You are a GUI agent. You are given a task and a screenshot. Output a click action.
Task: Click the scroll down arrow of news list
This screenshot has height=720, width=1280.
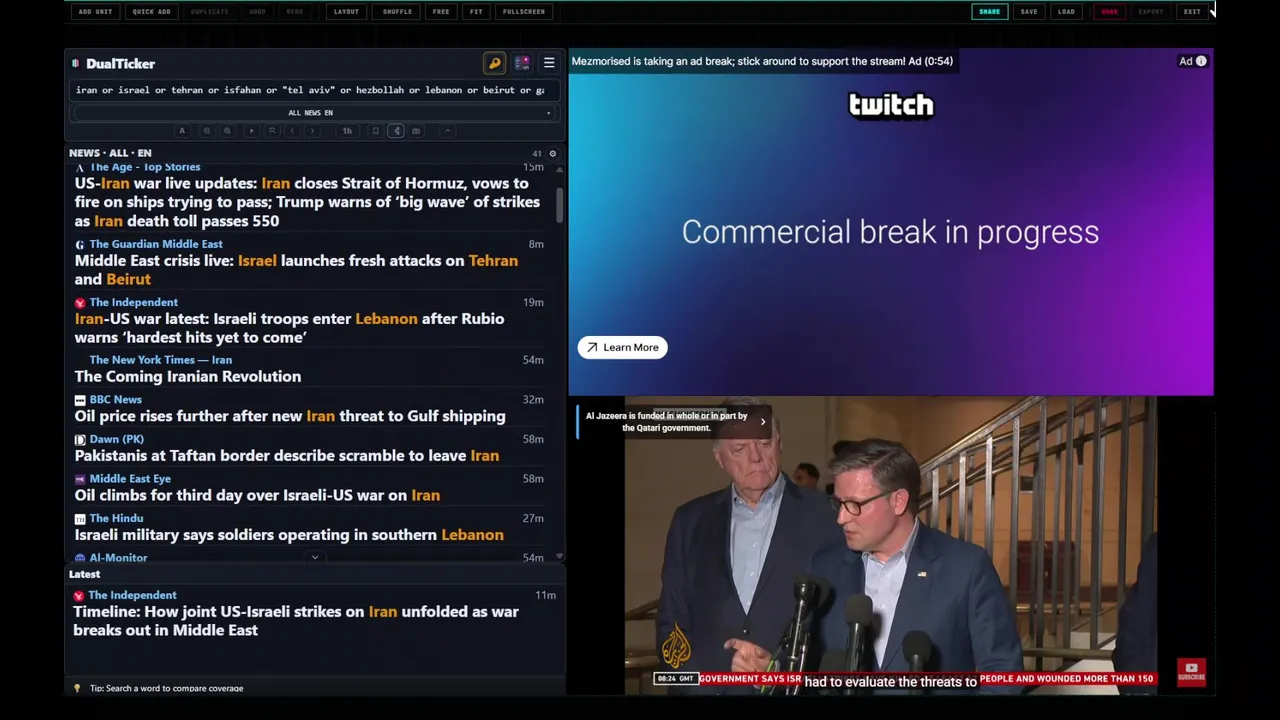pyautogui.click(x=559, y=556)
